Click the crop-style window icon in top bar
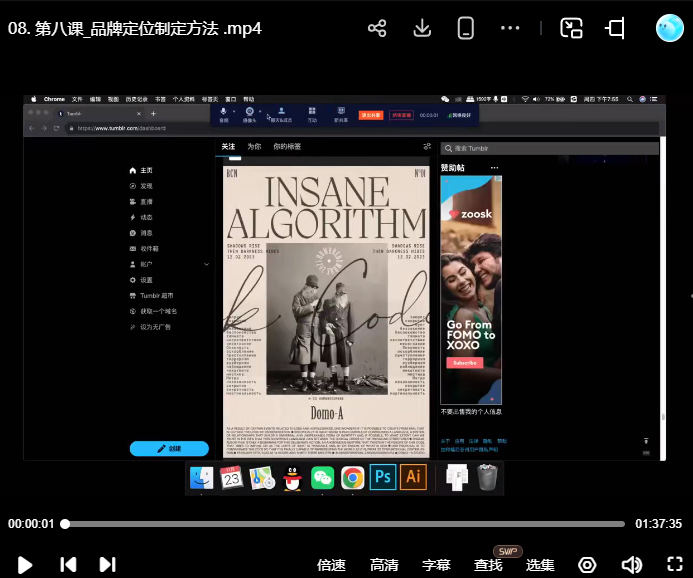Viewport: 693px width, 578px height. tap(616, 28)
